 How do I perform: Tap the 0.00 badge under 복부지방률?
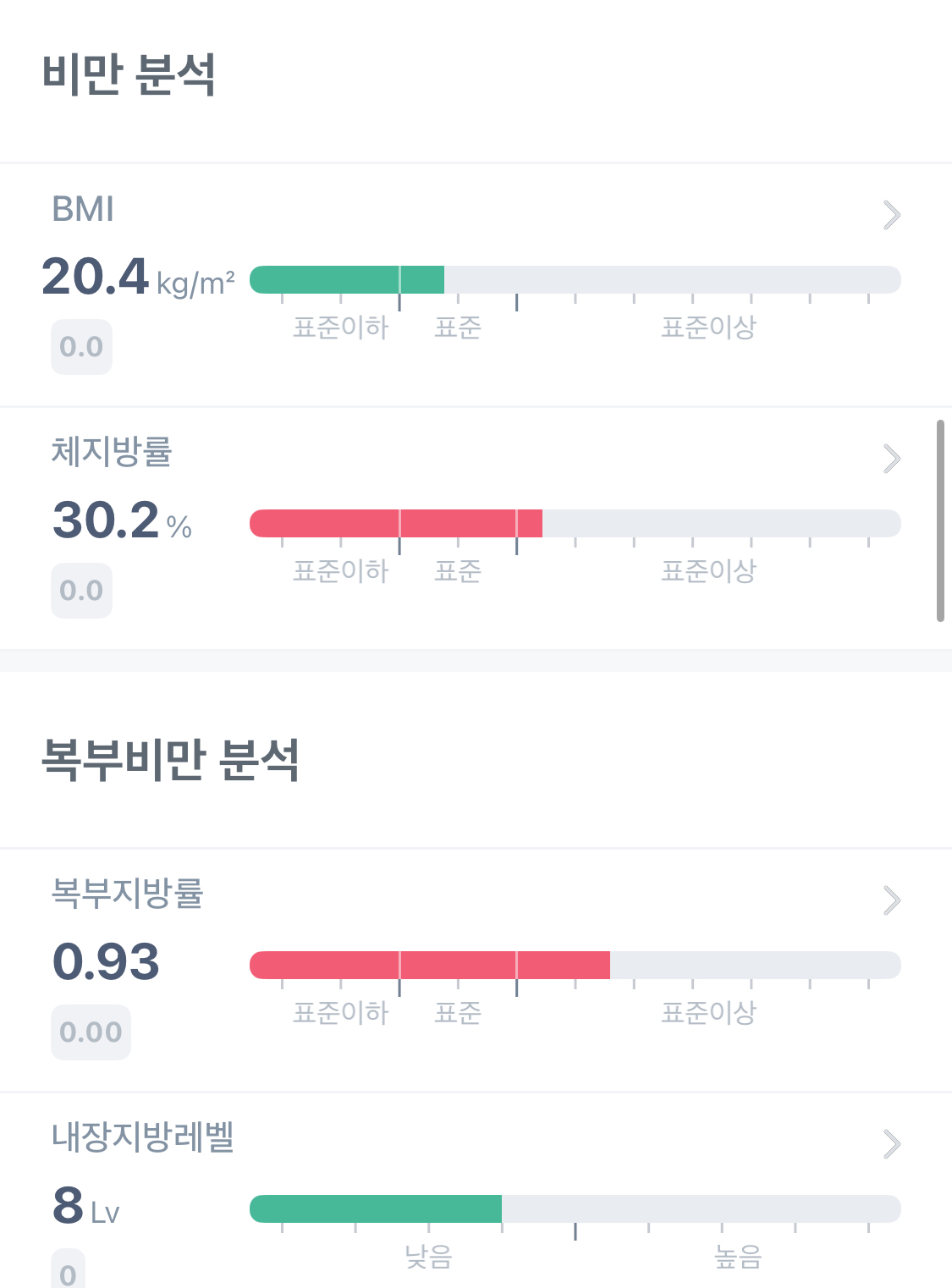pos(91,1032)
